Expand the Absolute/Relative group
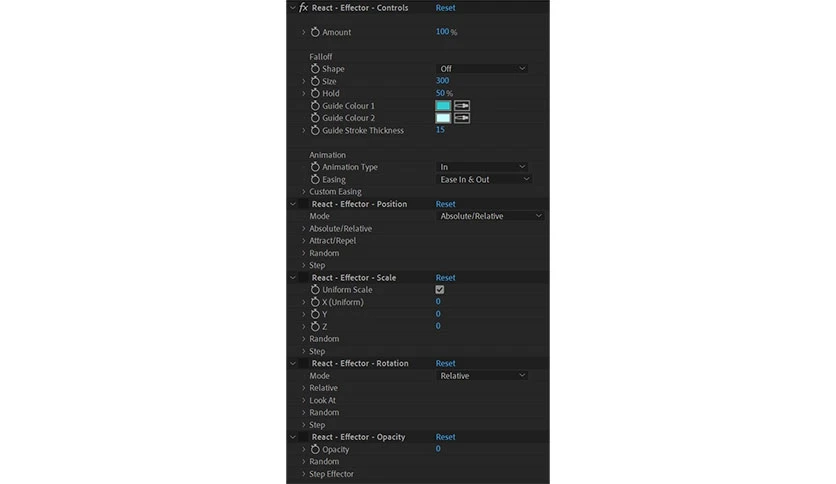 pyautogui.click(x=304, y=228)
